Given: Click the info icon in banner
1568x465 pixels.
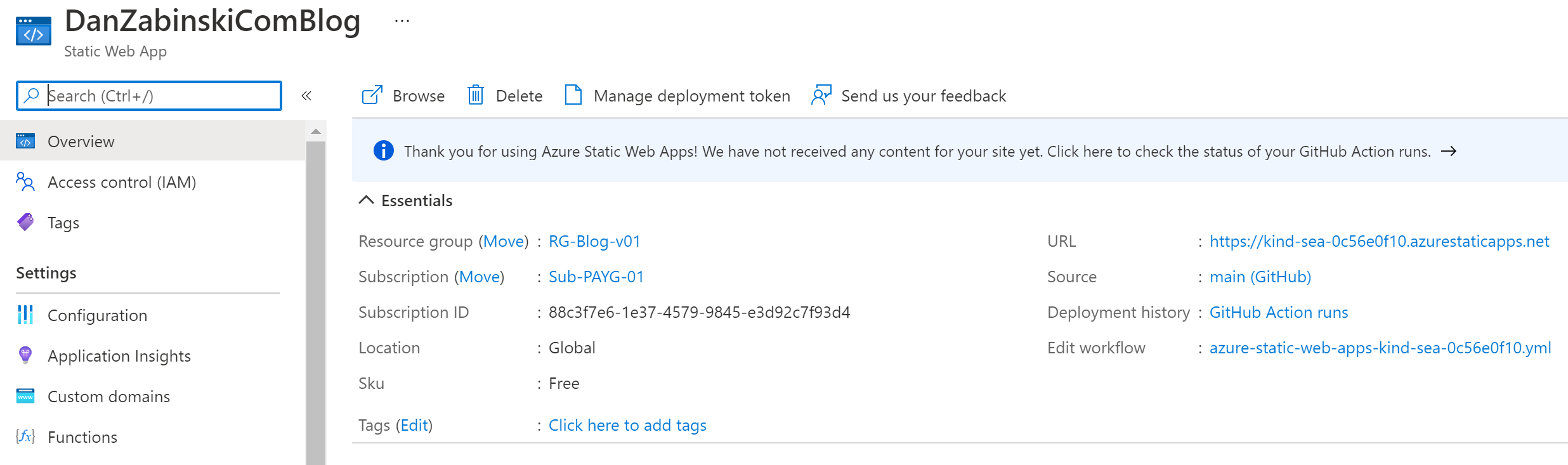Looking at the screenshot, I should [383, 150].
